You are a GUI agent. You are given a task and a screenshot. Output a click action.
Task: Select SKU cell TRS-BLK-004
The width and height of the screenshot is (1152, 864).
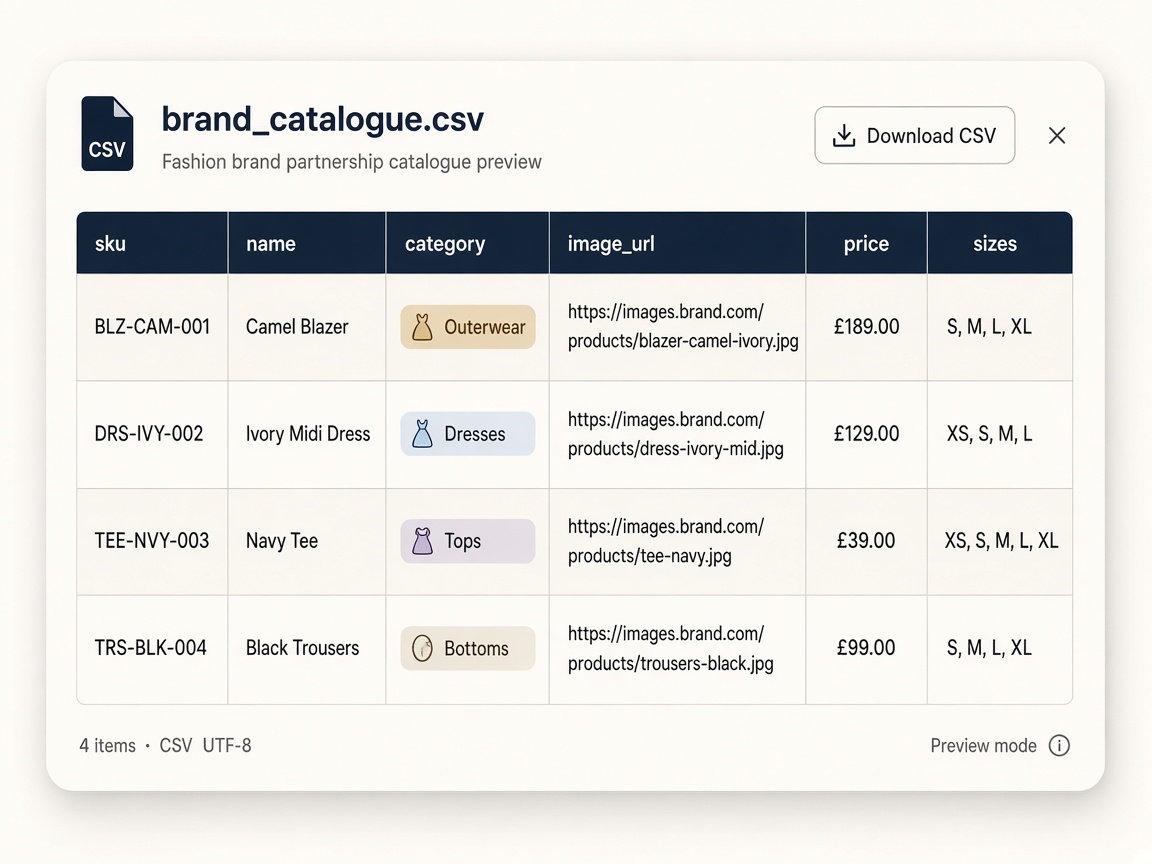tap(150, 648)
